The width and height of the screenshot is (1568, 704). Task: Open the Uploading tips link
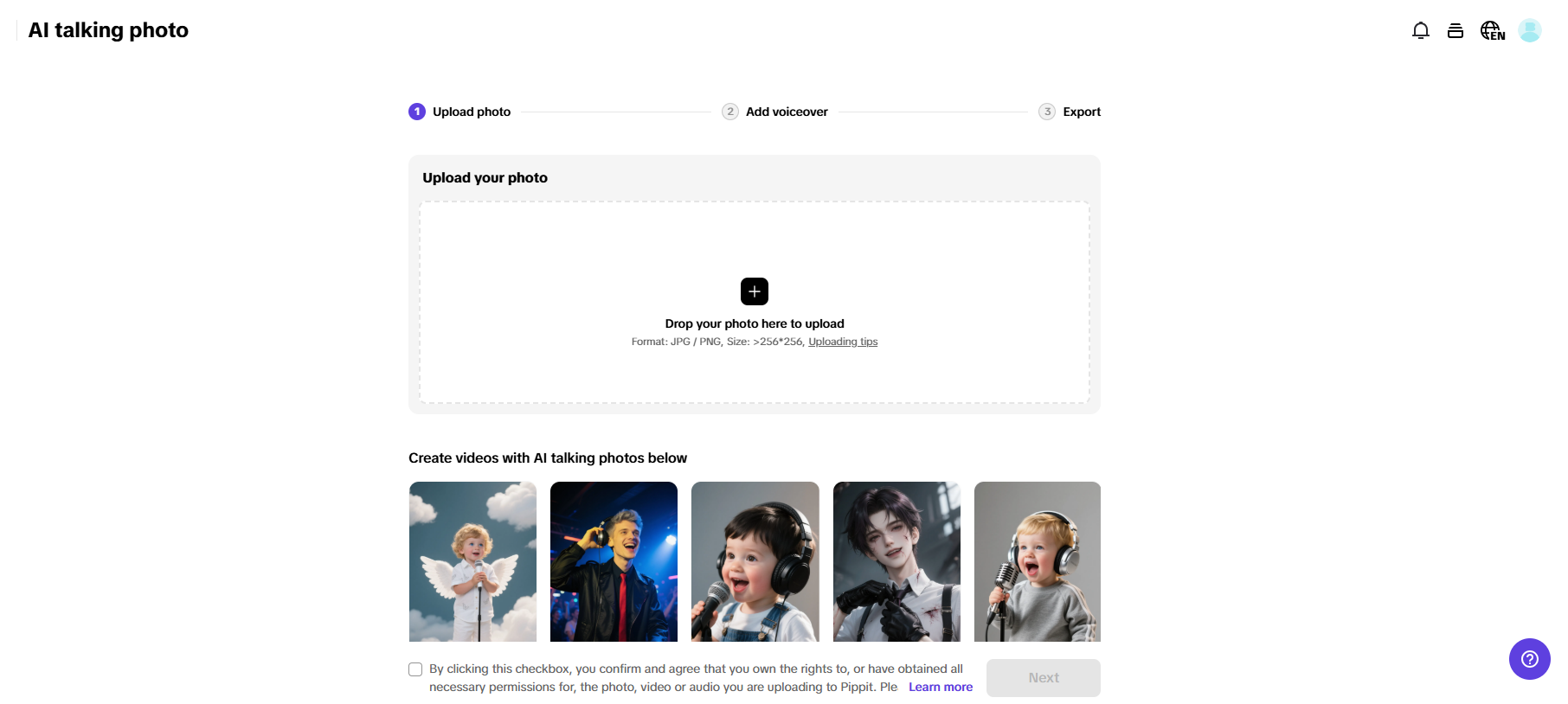842,342
